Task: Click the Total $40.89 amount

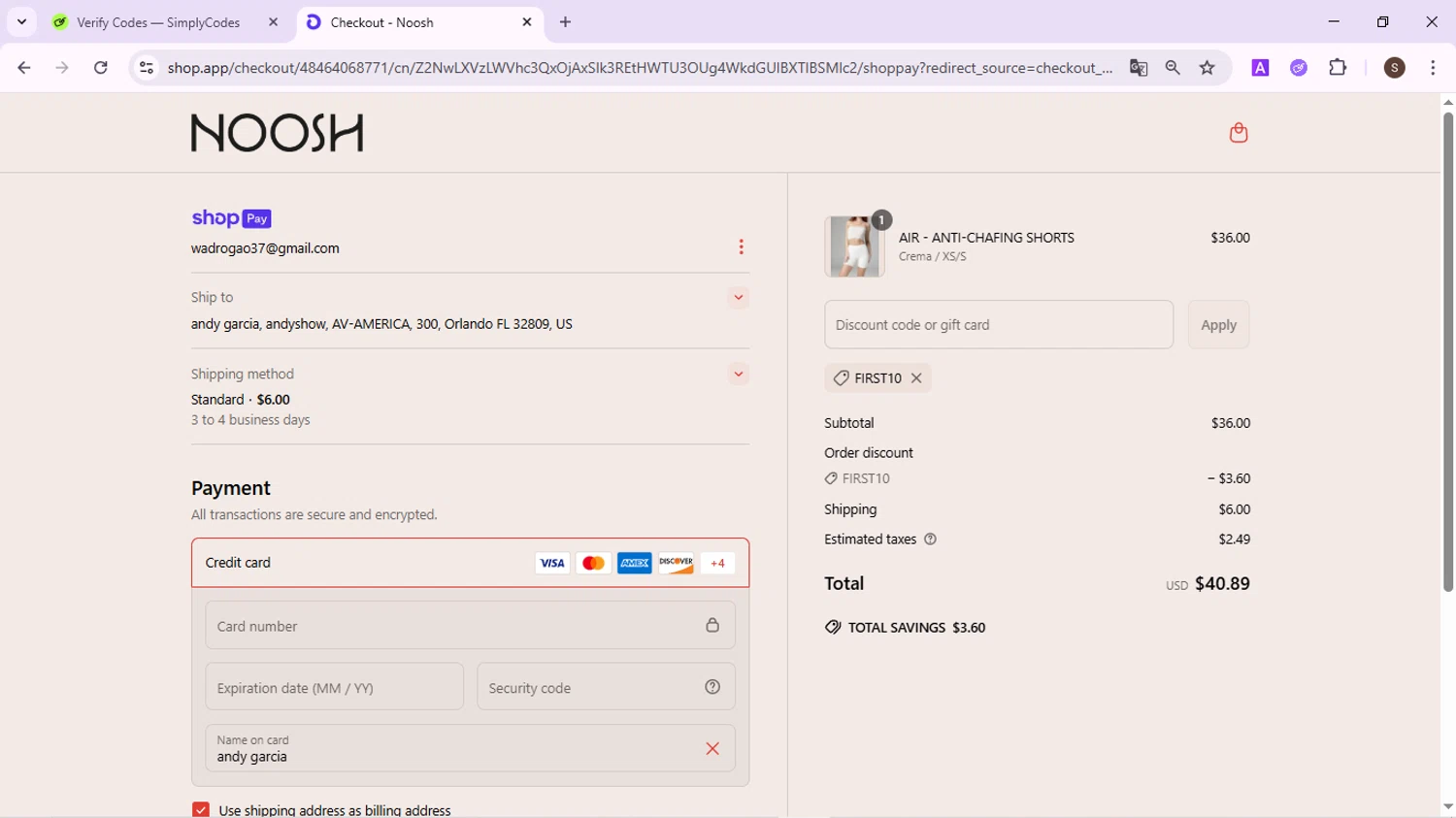Action: (1222, 584)
